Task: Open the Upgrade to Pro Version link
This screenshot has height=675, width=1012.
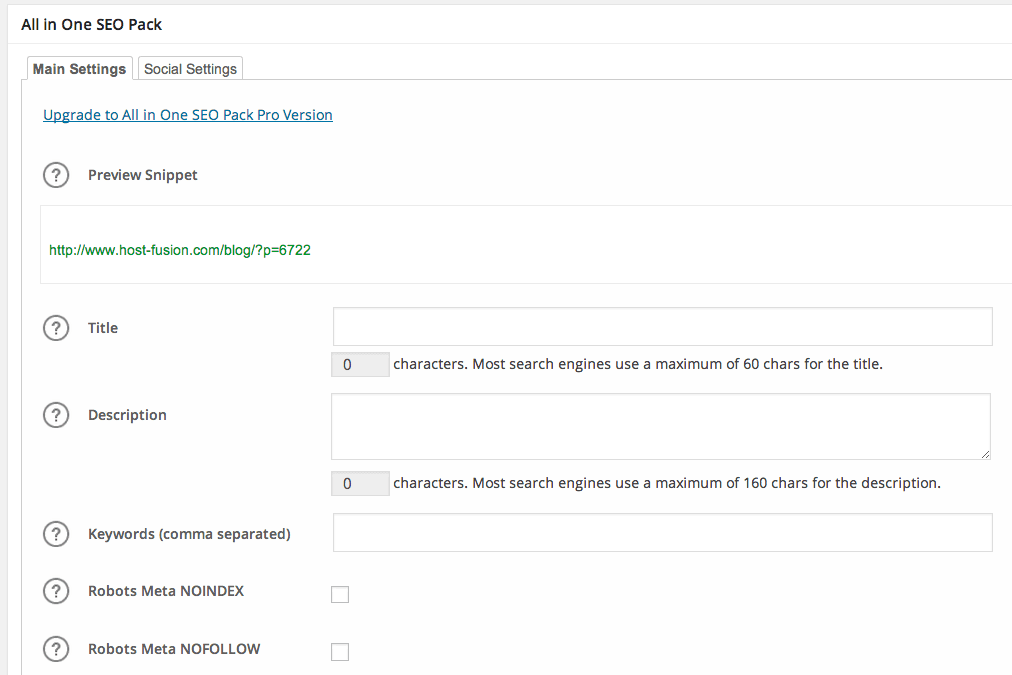Action: [188, 115]
